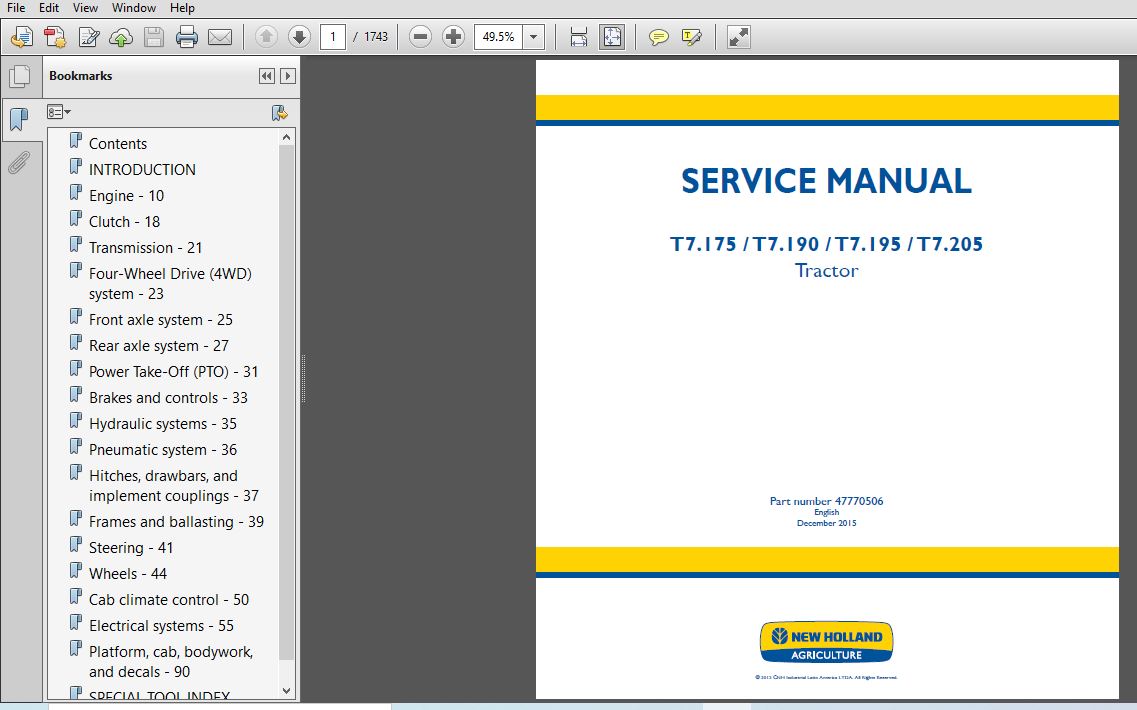
Task: Open the Hydraulic systems - 35 bookmark
Action: (x=162, y=424)
